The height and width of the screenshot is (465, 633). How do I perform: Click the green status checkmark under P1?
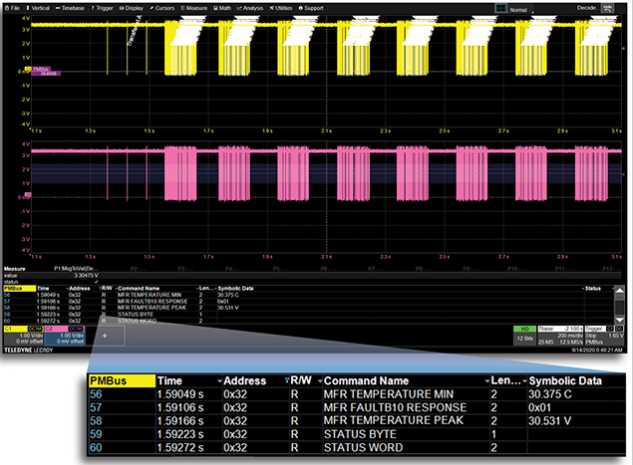[x=96, y=281]
